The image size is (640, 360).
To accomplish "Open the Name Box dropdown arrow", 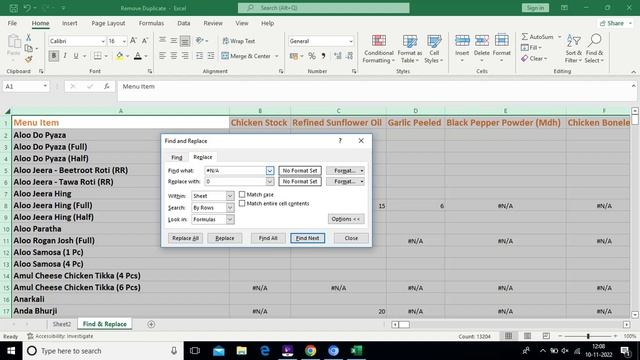I will (x=45, y=86).
